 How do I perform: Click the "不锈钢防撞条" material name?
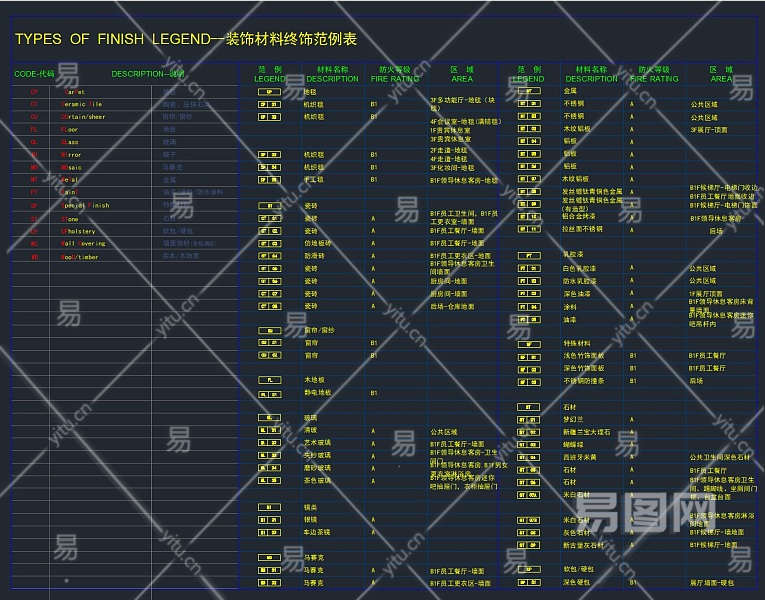click(584, 381)
